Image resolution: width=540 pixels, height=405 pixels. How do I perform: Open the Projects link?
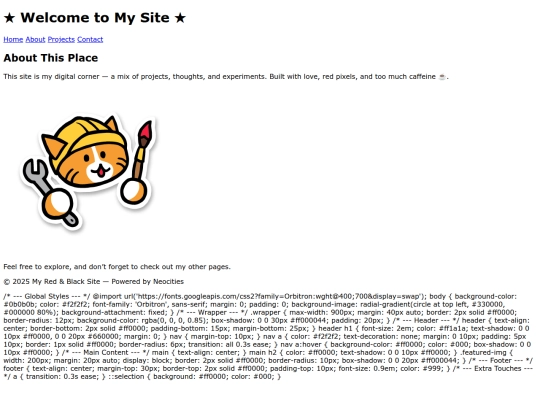[61, 39]
